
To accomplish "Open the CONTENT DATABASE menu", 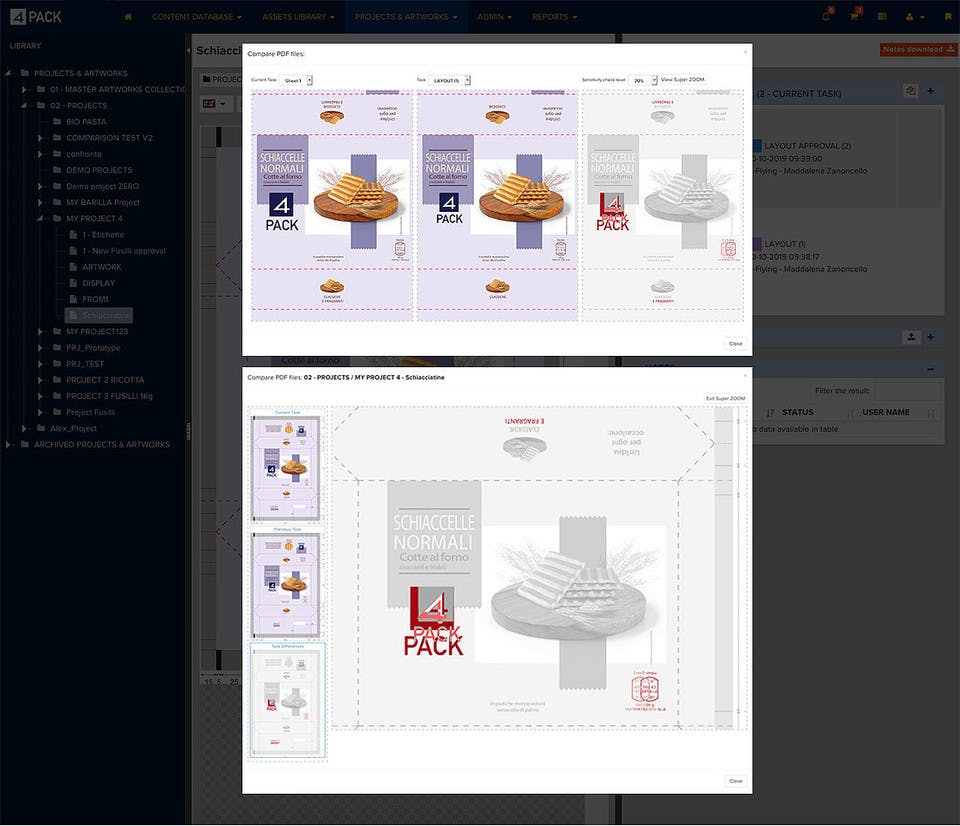I will point(197,17).
